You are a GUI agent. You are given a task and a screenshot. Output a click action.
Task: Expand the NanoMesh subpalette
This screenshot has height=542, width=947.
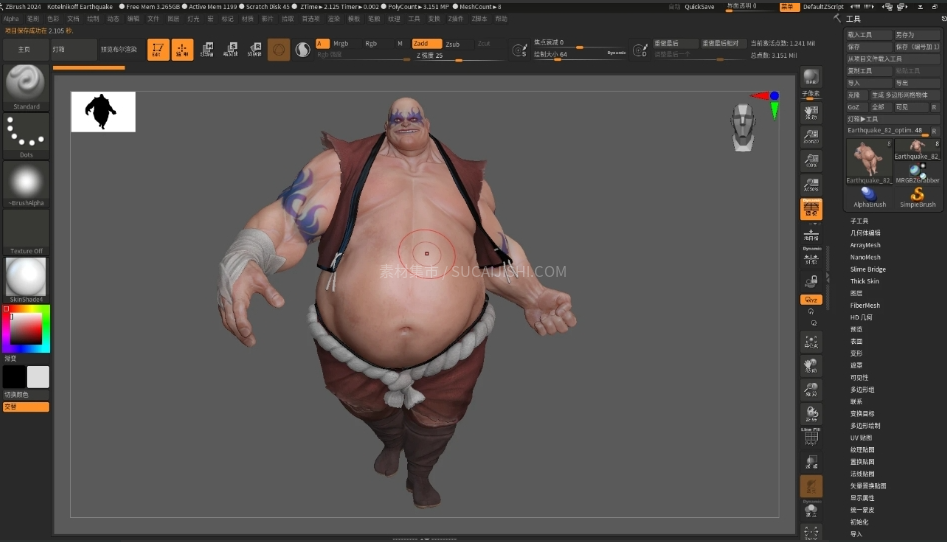pos(866,257)
